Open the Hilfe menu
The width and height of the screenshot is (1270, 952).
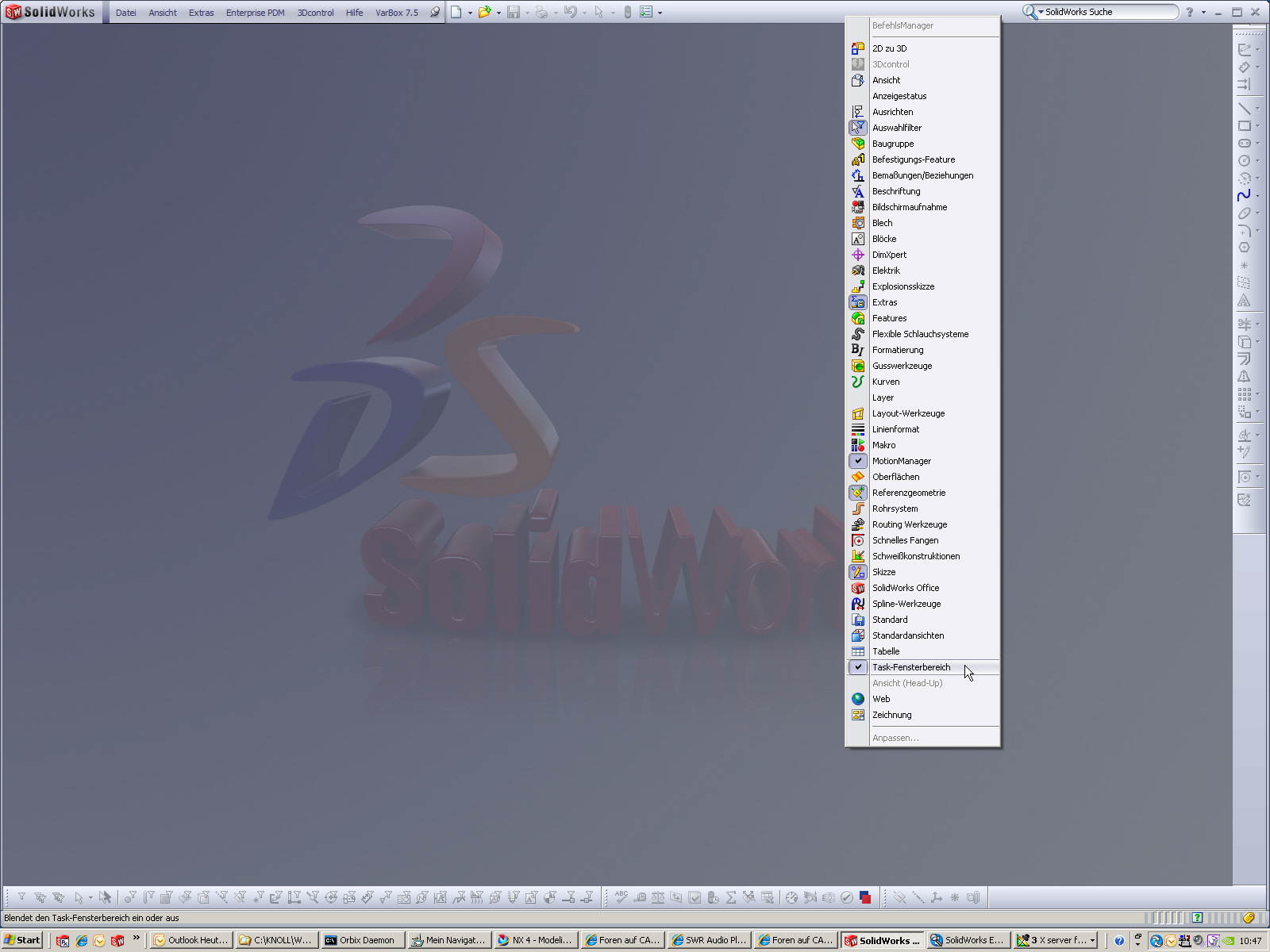354,13
